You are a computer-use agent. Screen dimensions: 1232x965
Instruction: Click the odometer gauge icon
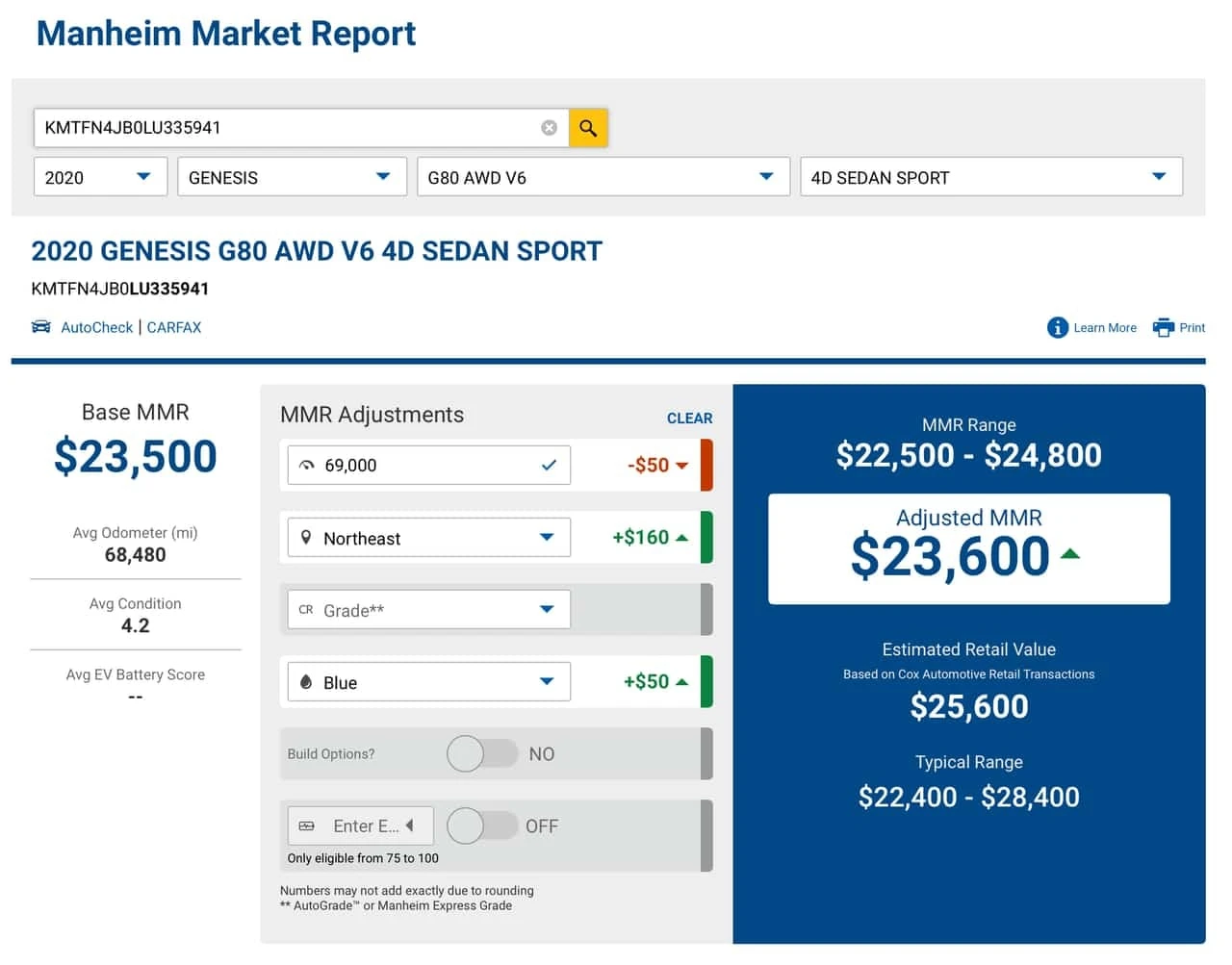[x=307, y=466]
